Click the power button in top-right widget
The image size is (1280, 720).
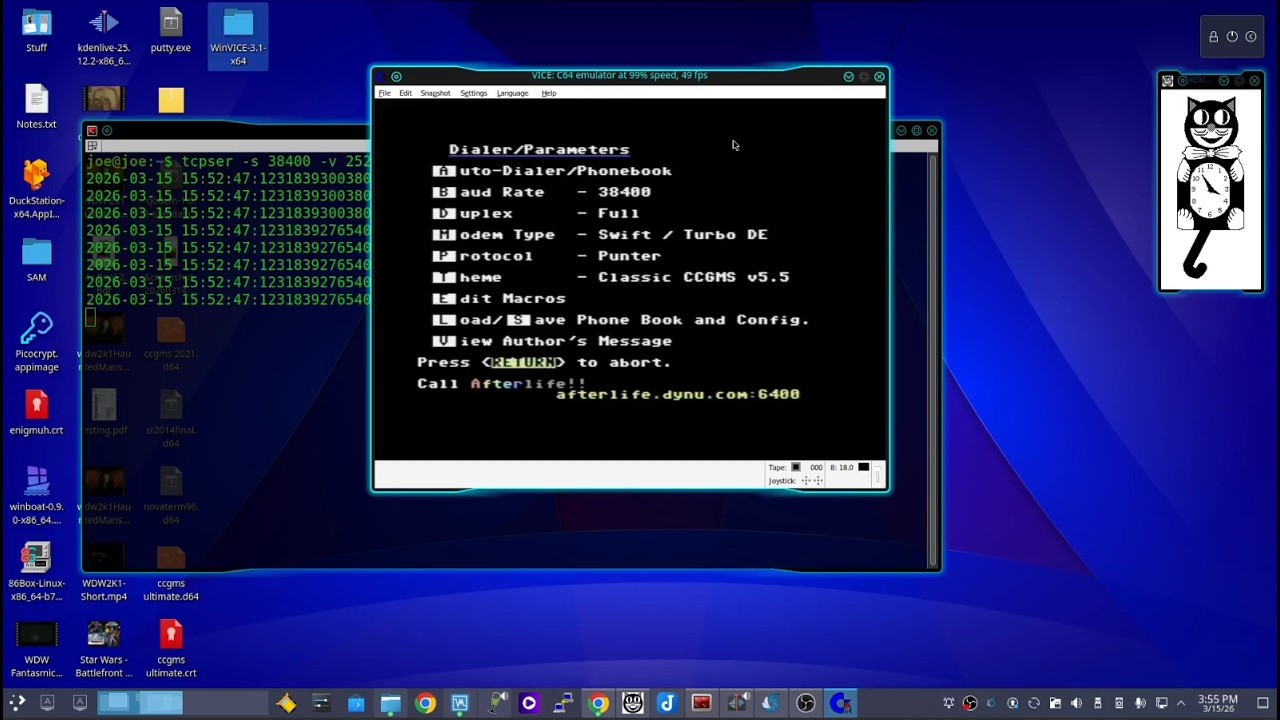pos(1232,37)
